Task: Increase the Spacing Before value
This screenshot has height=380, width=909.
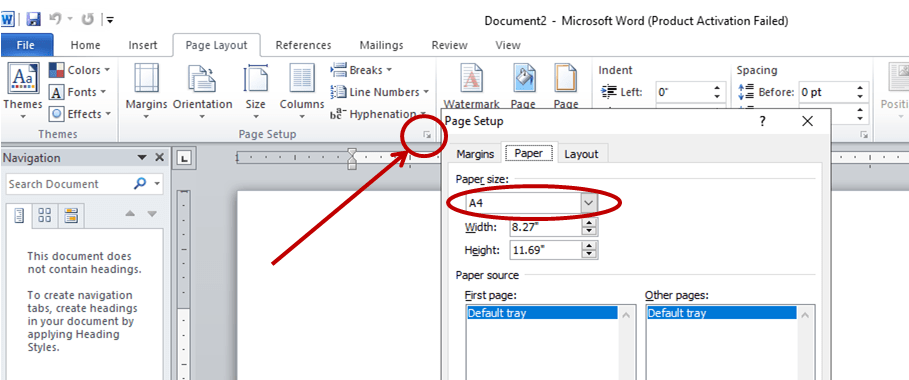Action: (861, 88)
